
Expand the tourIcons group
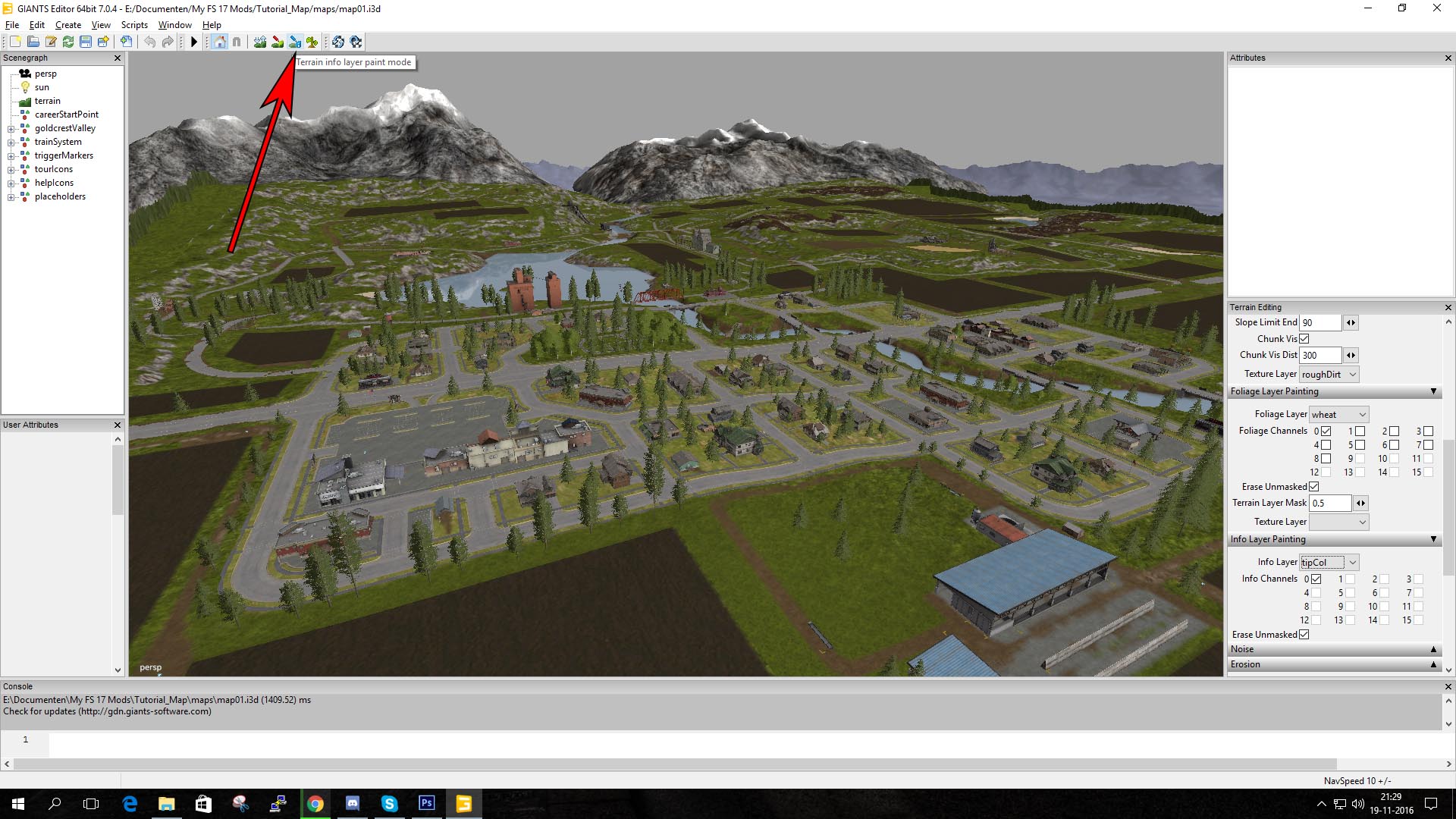pos(11,170)
